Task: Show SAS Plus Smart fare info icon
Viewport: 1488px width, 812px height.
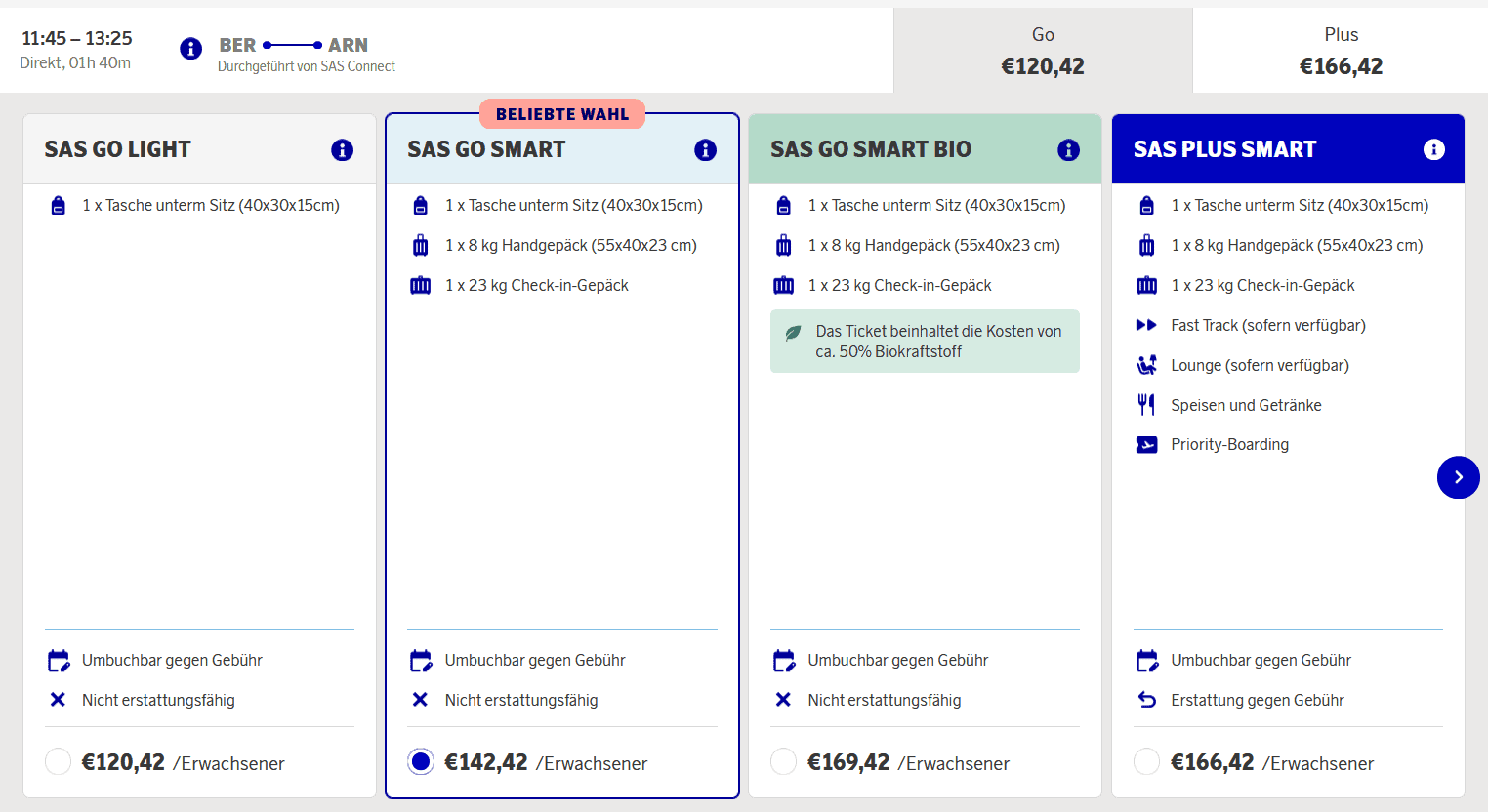Action: [x=1433, y=149]
